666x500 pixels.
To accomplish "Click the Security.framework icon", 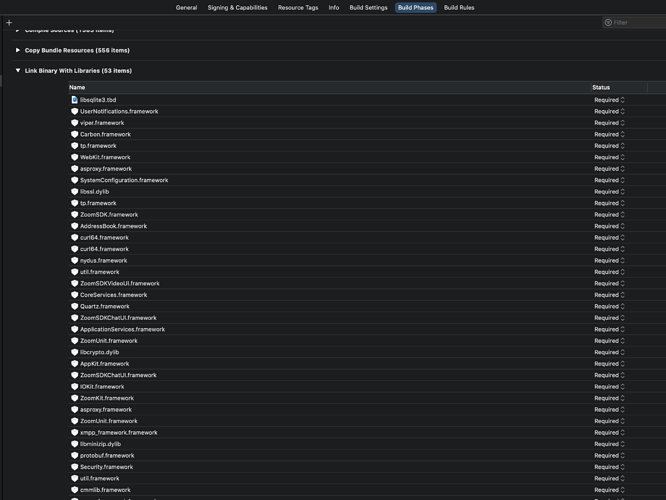I will click(x=75, y=467).
